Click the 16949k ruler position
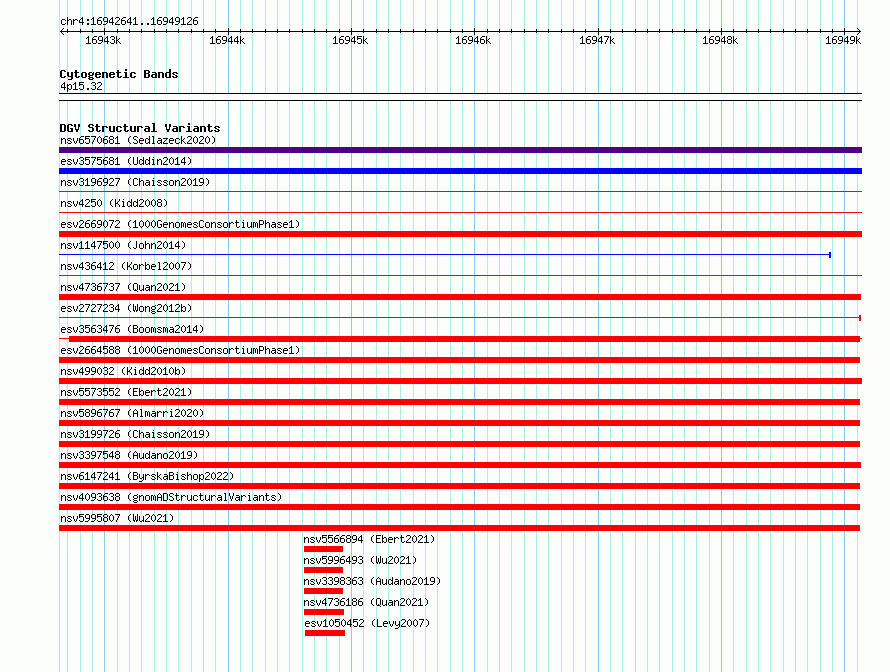The height and width of the screenshot is (672, 890). [x=843, y=40]
